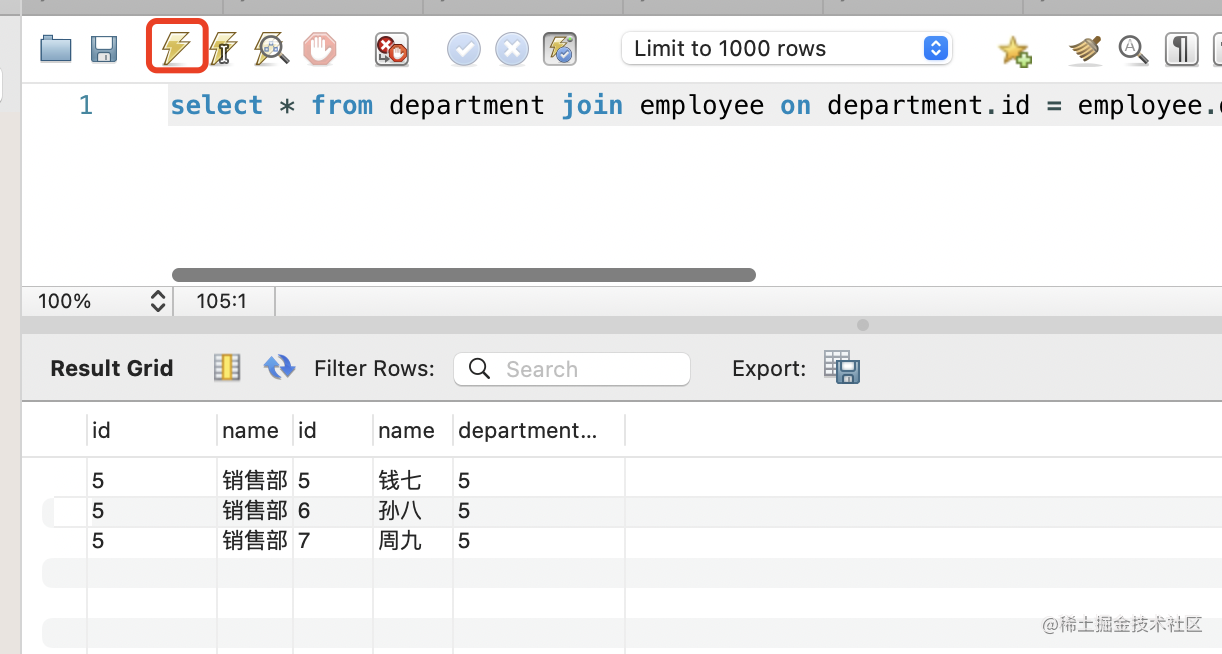Image resolution: width=1222 pixels, height=654 pixels.
Task: Open a SQL script file
Action: point(56,48)
